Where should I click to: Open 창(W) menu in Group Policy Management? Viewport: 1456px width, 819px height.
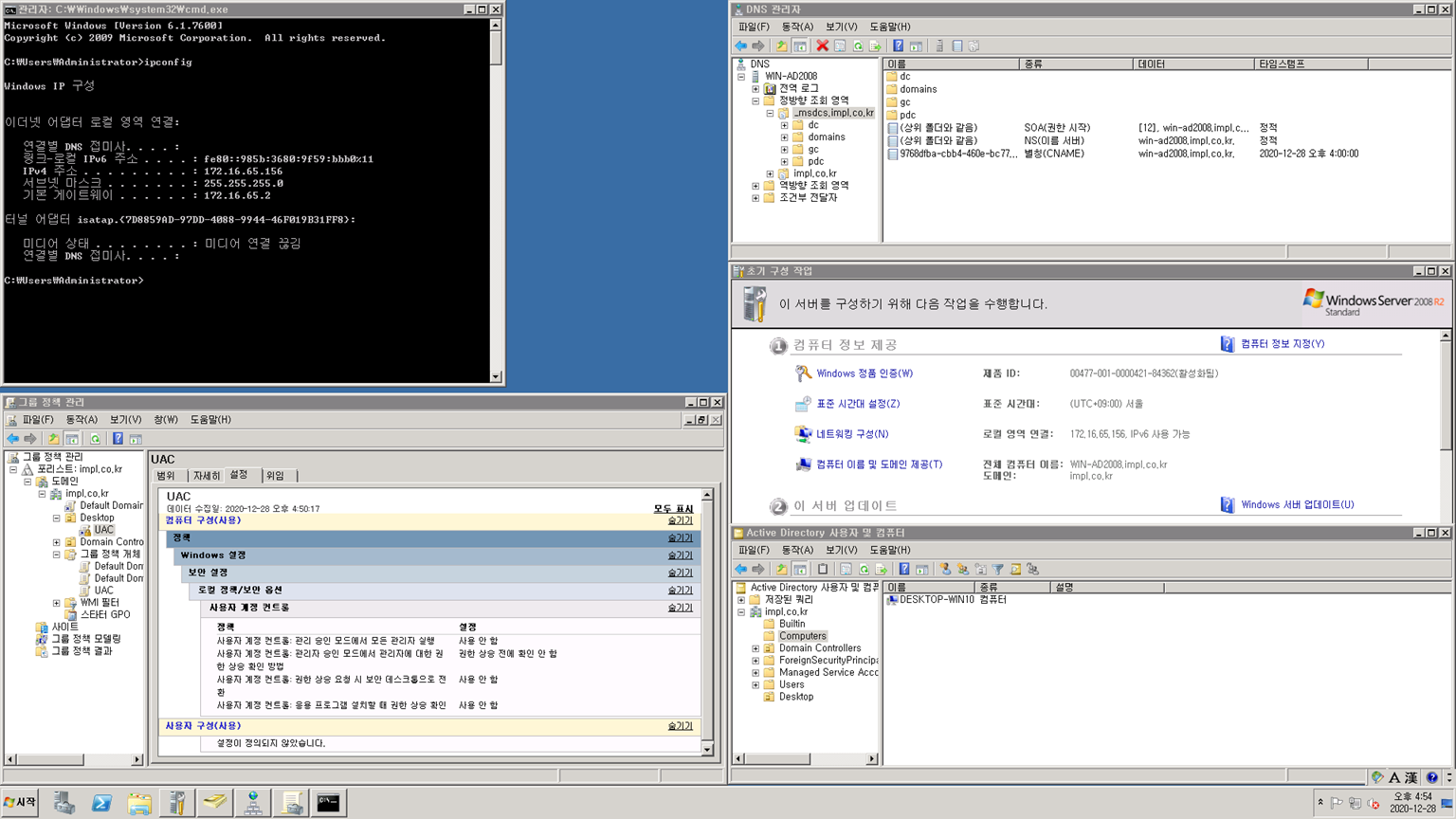[x=166, y=420]
